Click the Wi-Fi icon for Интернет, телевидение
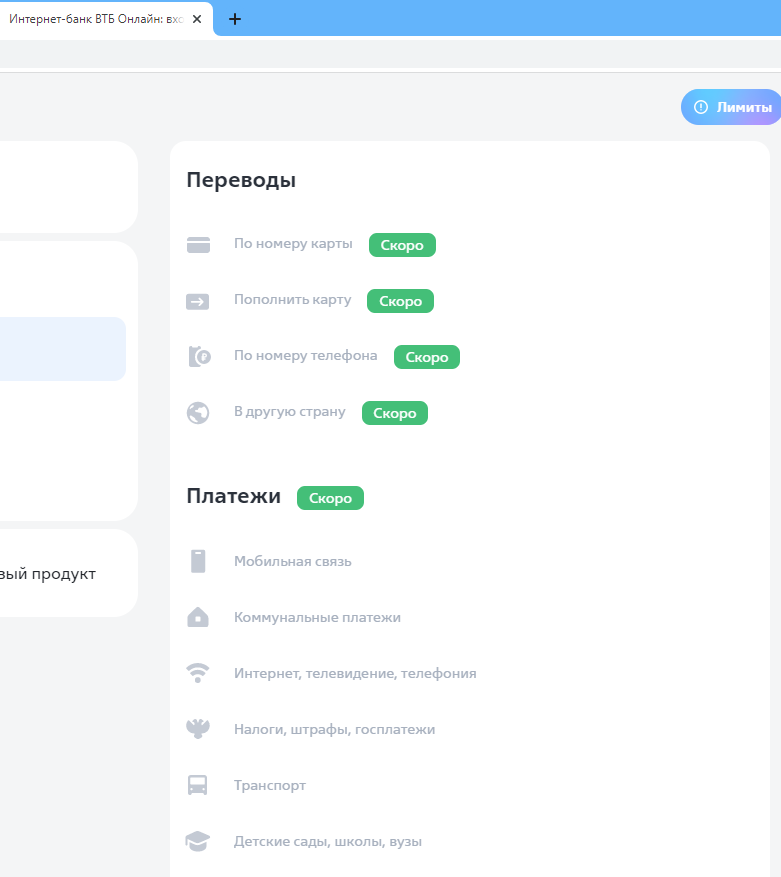This screenshot has height=877, width=781. [198, 673]
